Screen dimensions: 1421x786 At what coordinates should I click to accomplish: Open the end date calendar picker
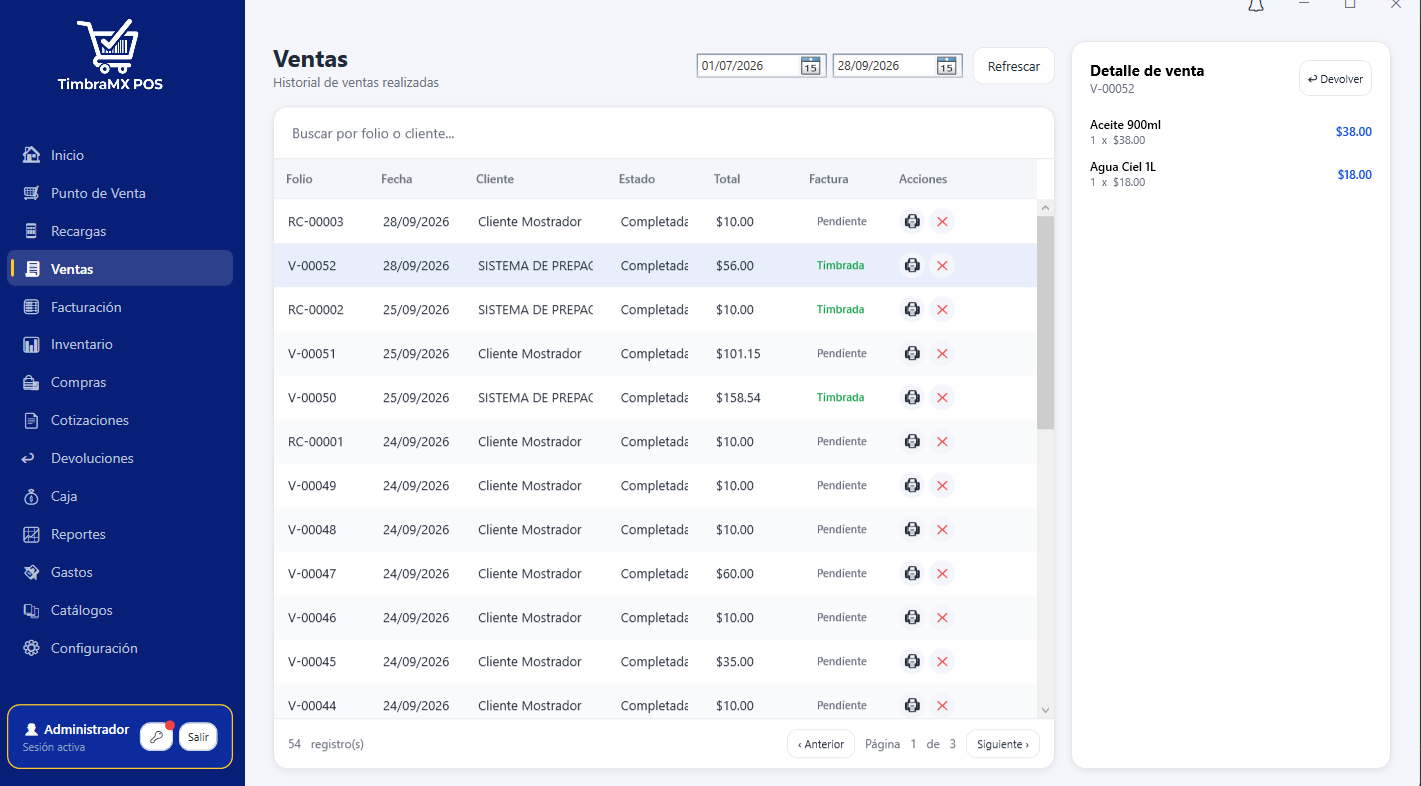click(x=947, y=66)
